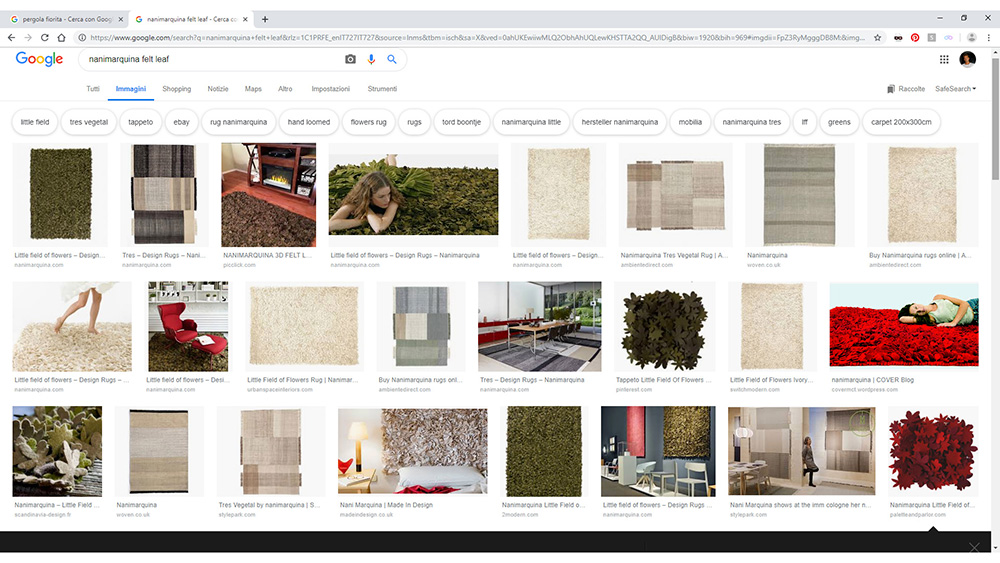Go back to the previous page
The width and height of the screenshot is (1000, 563).
pos(11,38)
